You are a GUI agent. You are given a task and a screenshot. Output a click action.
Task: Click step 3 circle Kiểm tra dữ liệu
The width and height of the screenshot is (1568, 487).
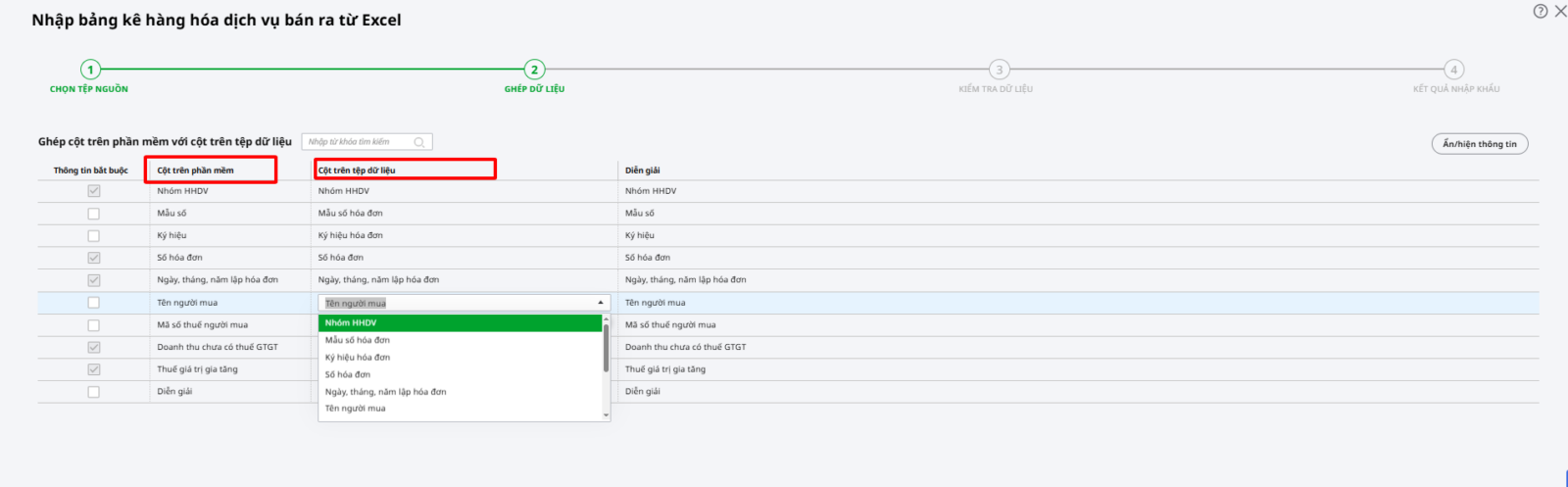(x=999, y=70)
